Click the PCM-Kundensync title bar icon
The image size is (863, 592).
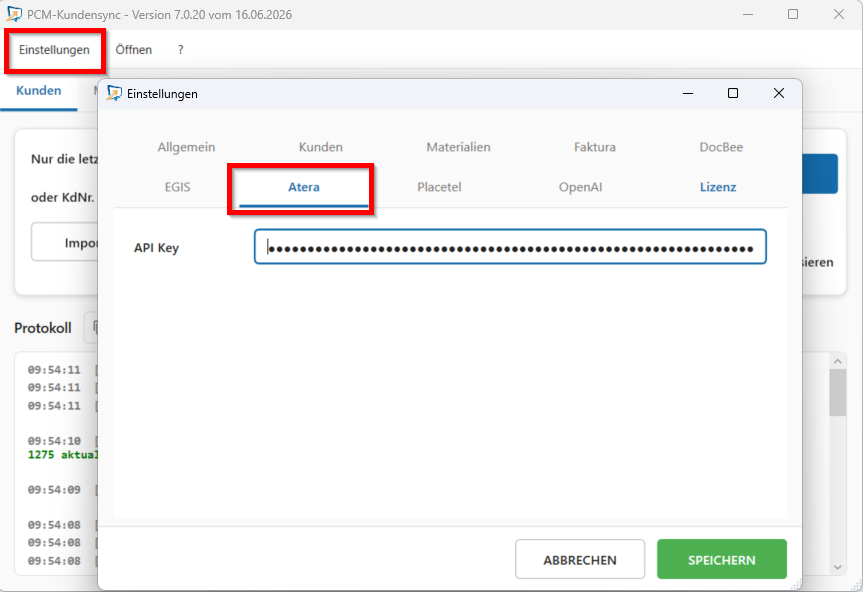14,14
